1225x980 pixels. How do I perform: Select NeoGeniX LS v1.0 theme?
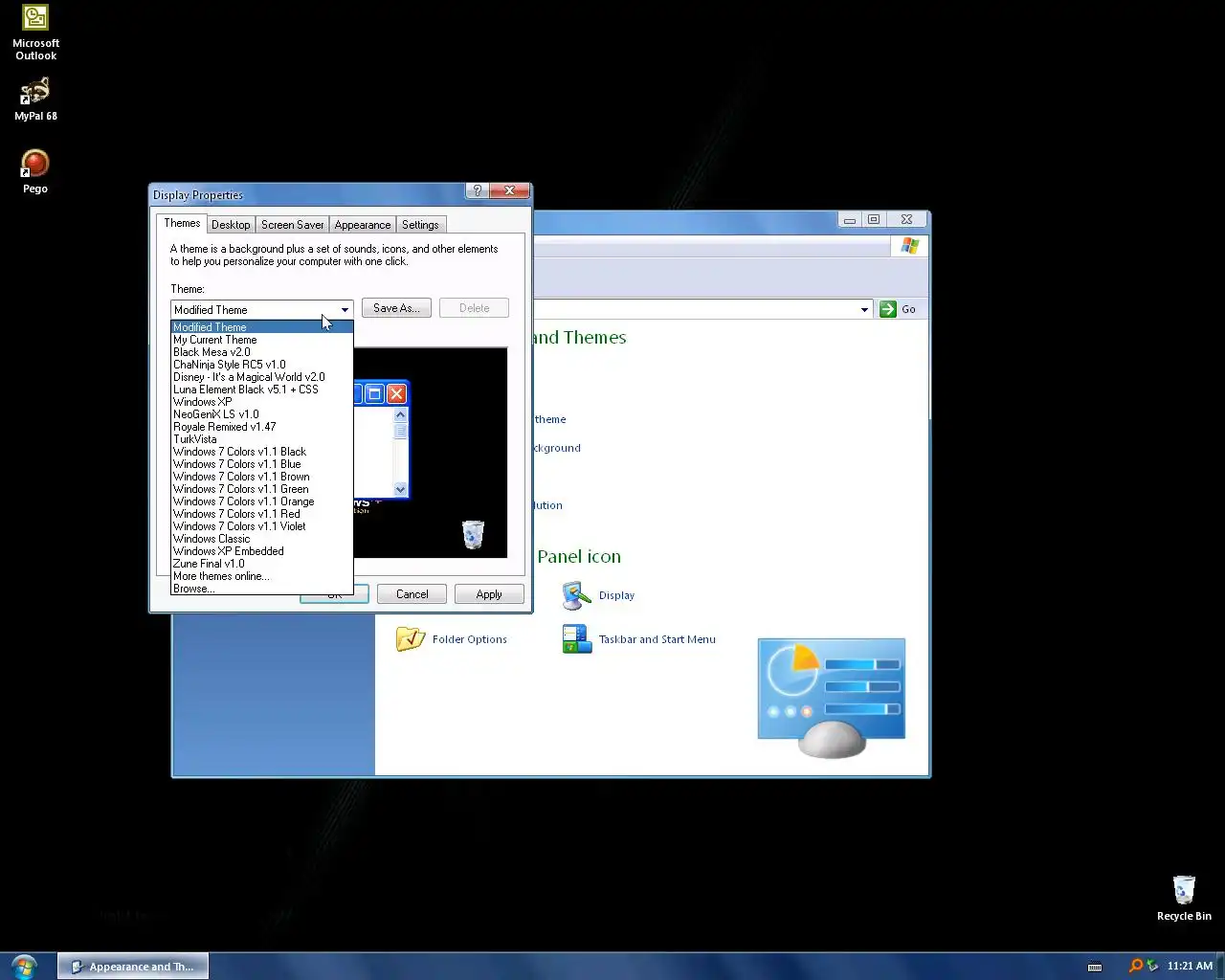pos(262,414)
